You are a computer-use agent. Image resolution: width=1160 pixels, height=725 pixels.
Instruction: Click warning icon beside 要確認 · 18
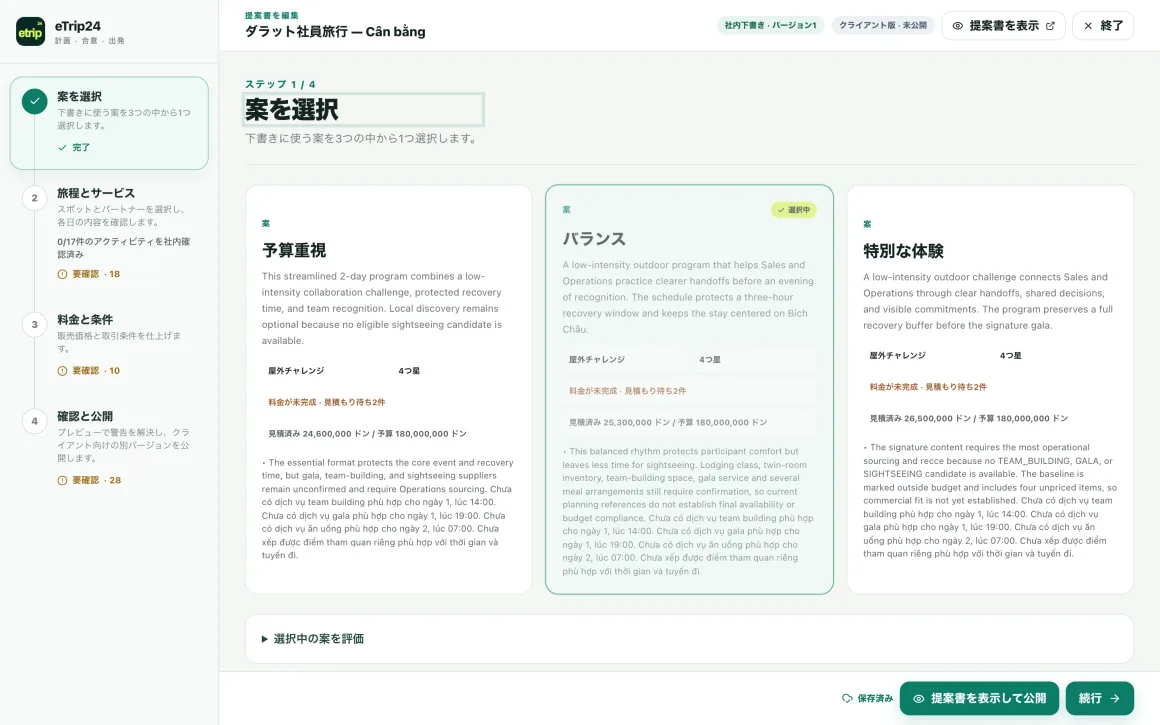tap(62, 274)
